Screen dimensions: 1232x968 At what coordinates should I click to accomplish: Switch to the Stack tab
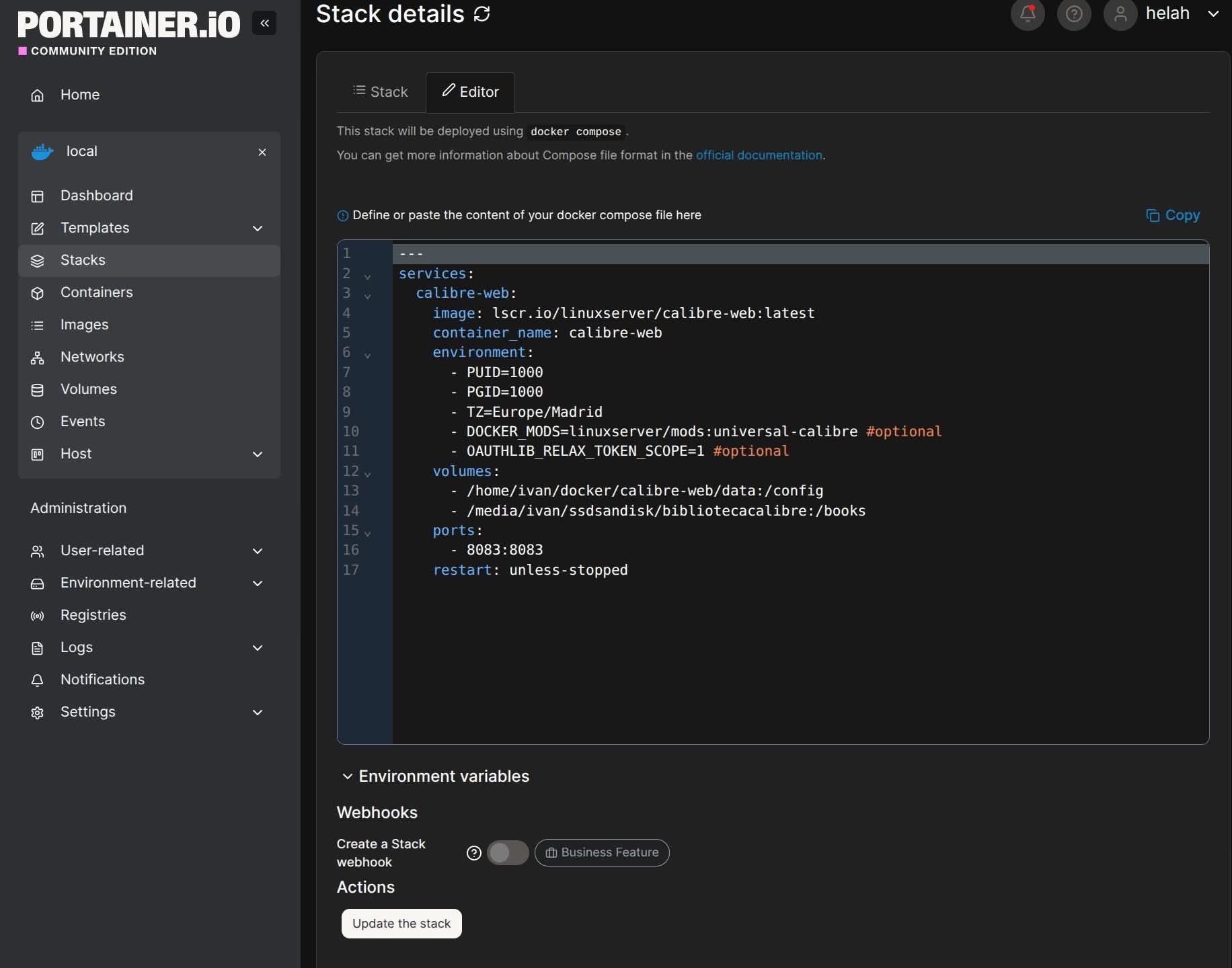[381, 92]
